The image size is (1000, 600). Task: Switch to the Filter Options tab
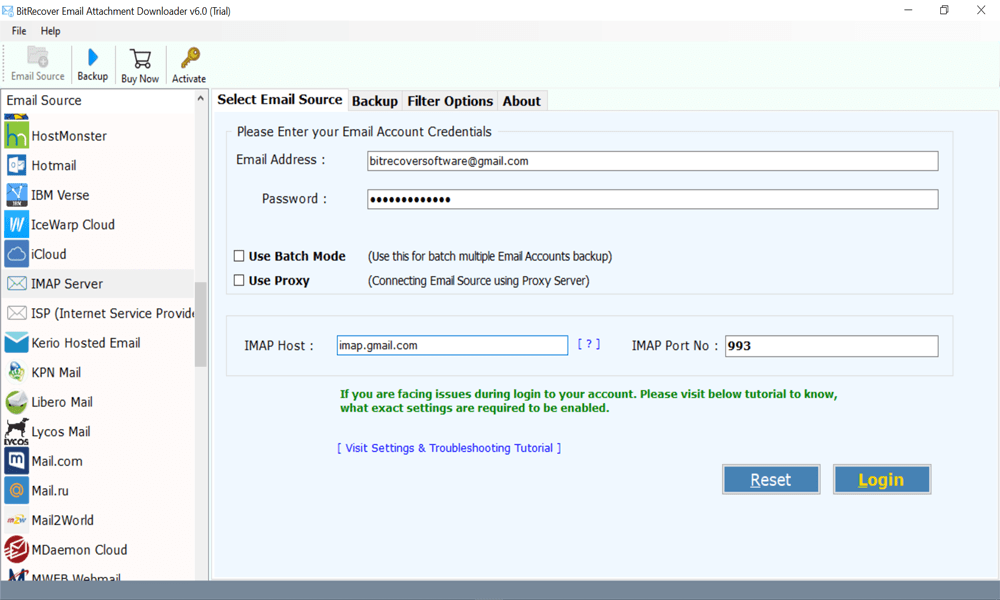click(450, 101)
